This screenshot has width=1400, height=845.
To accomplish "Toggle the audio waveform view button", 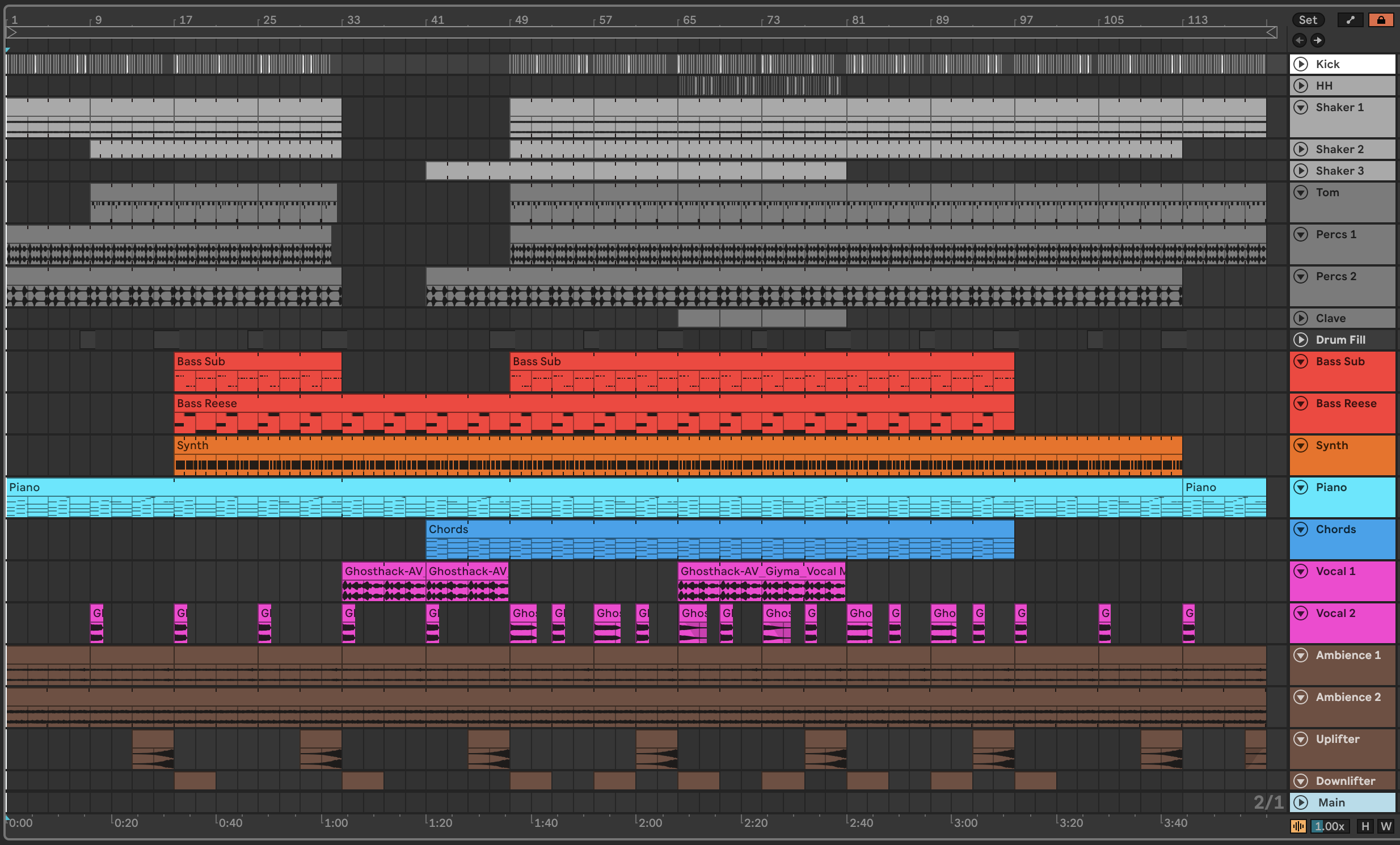I will click(x=1298, y=826).
